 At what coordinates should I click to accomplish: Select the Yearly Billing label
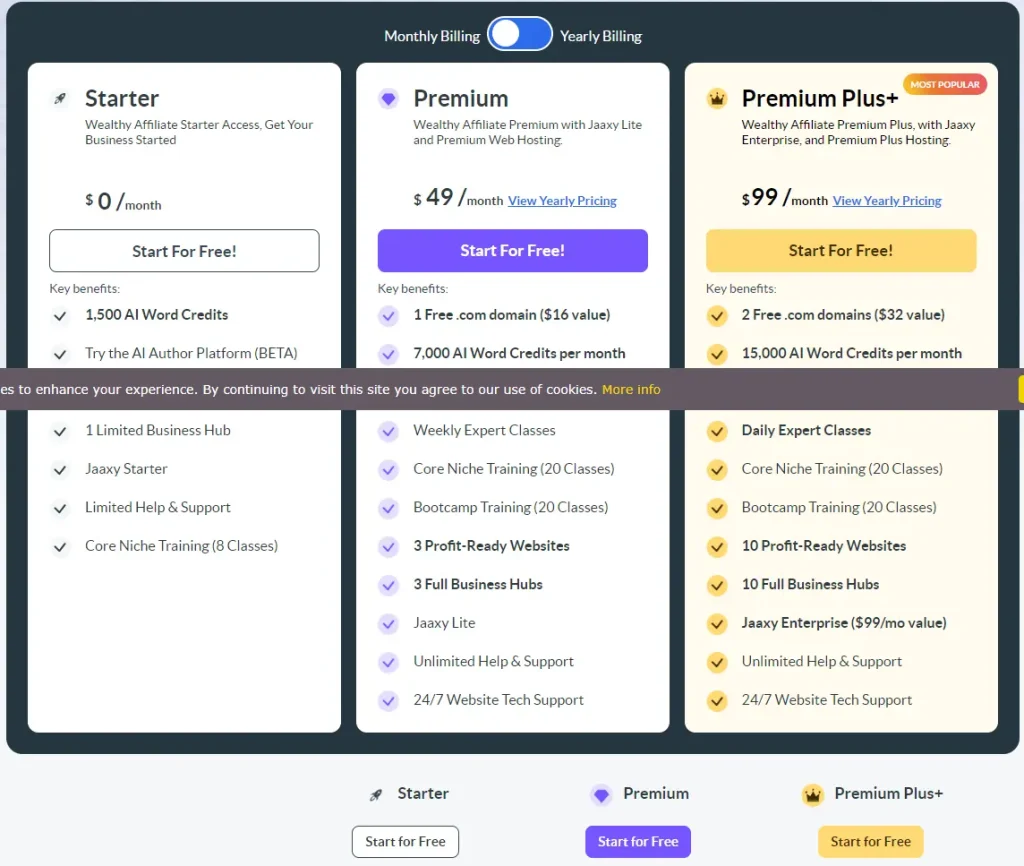pos(600,36)
